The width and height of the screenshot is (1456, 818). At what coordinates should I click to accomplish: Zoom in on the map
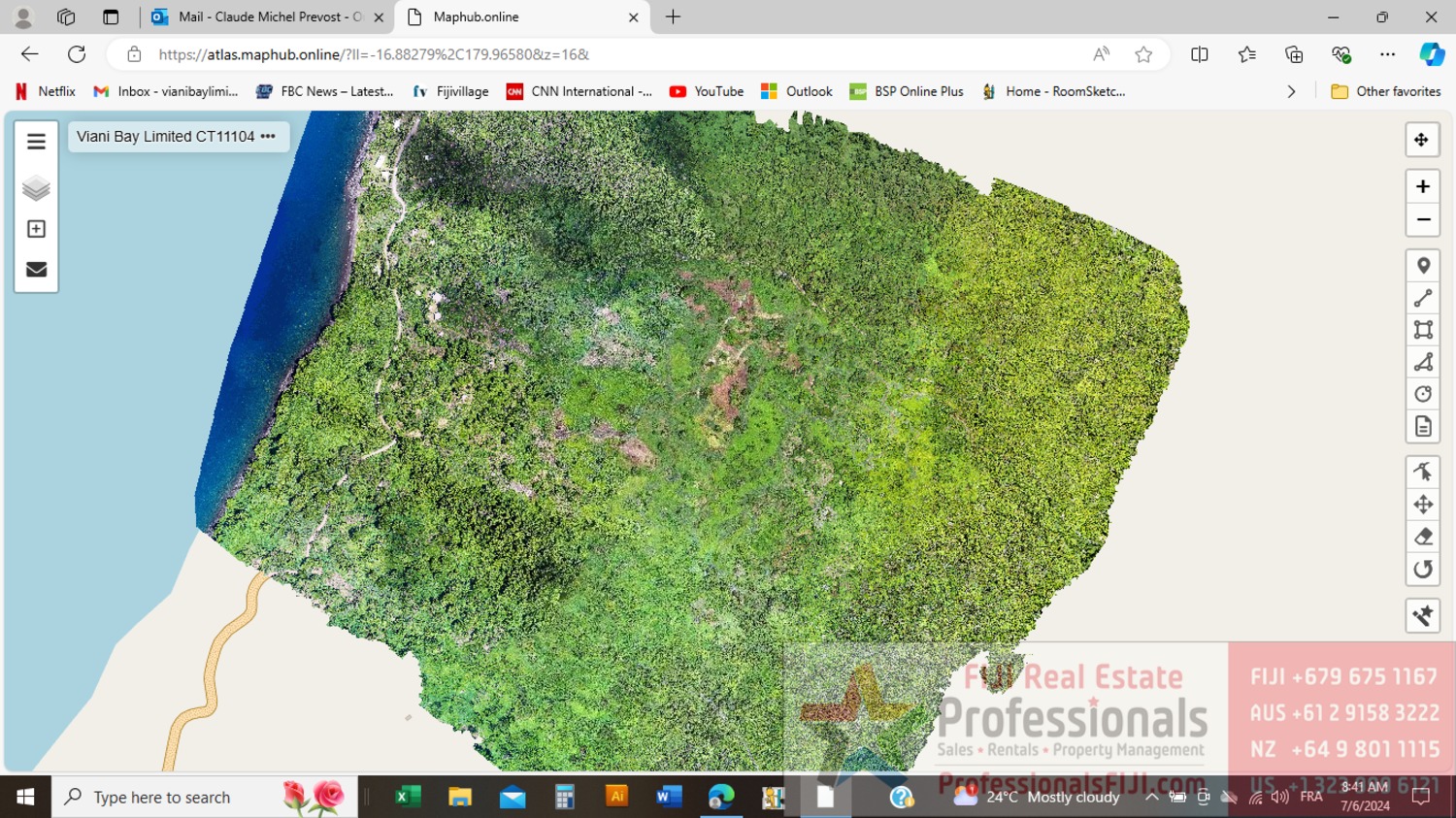click(x=1423, y=186)
